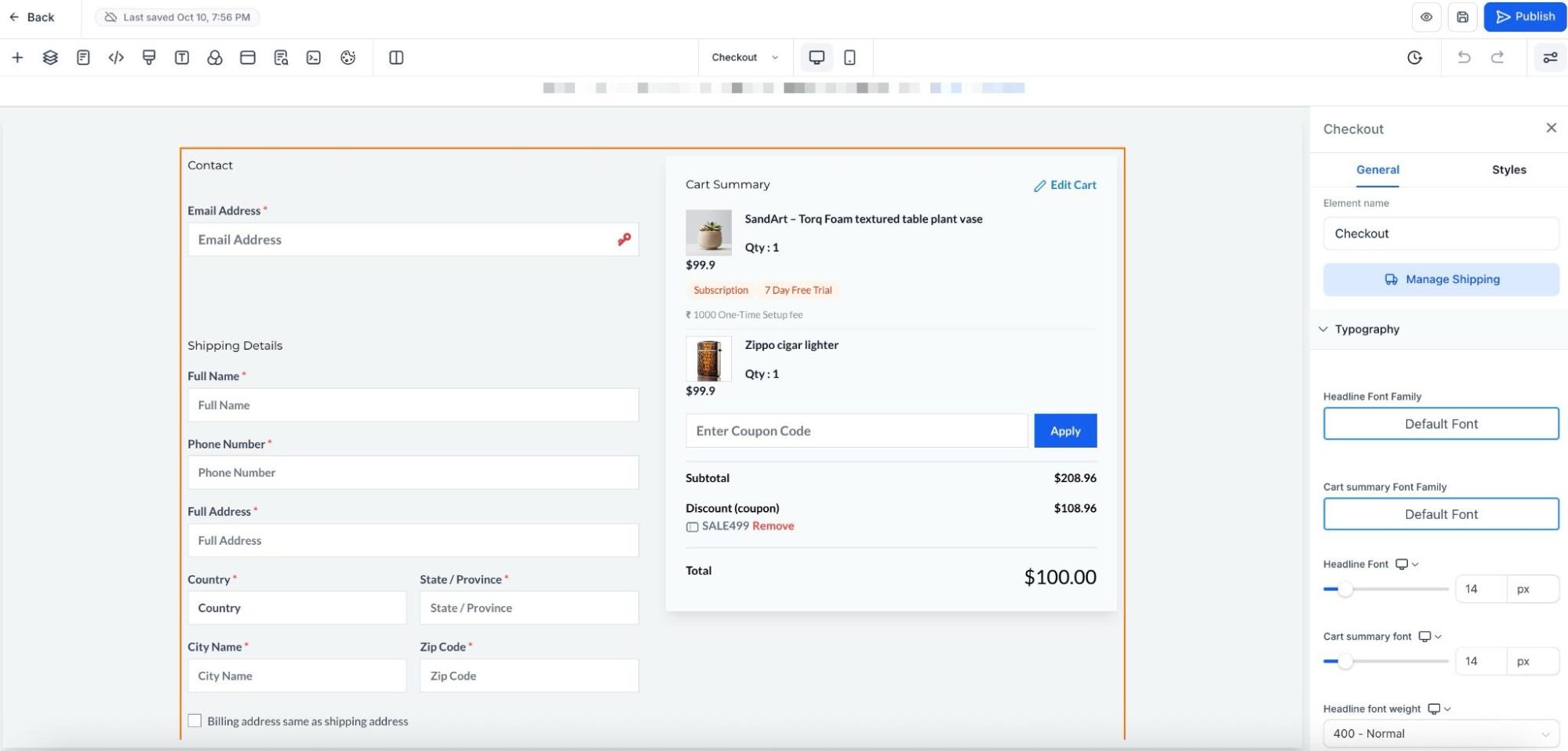
Task: Click the Edit Cart link
Action: (1065, 185)
